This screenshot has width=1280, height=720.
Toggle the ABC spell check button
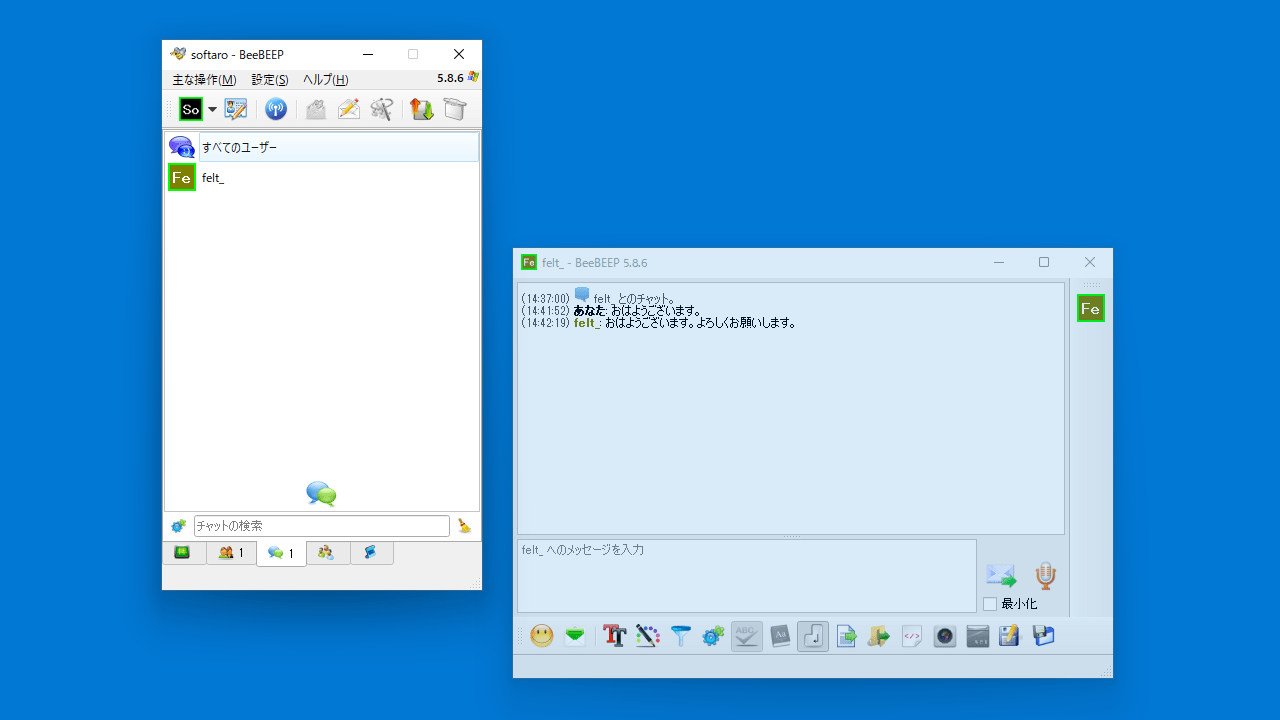tap(747, 636)
